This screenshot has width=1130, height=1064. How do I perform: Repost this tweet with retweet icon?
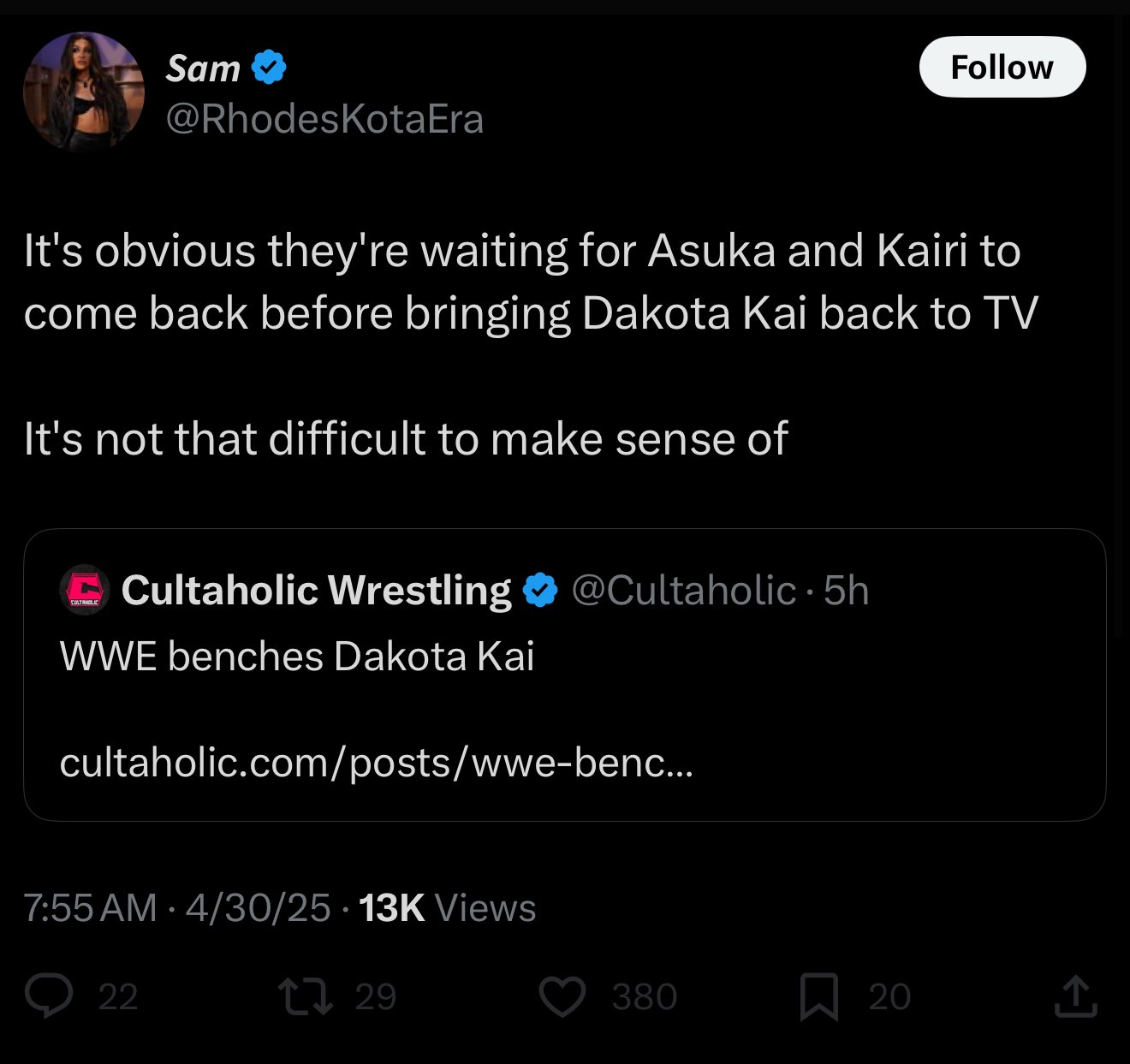coord(306,996)
